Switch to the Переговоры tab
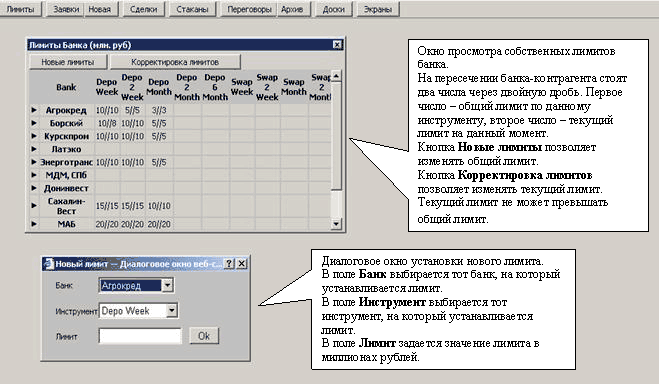 click(x=249, y=9)
